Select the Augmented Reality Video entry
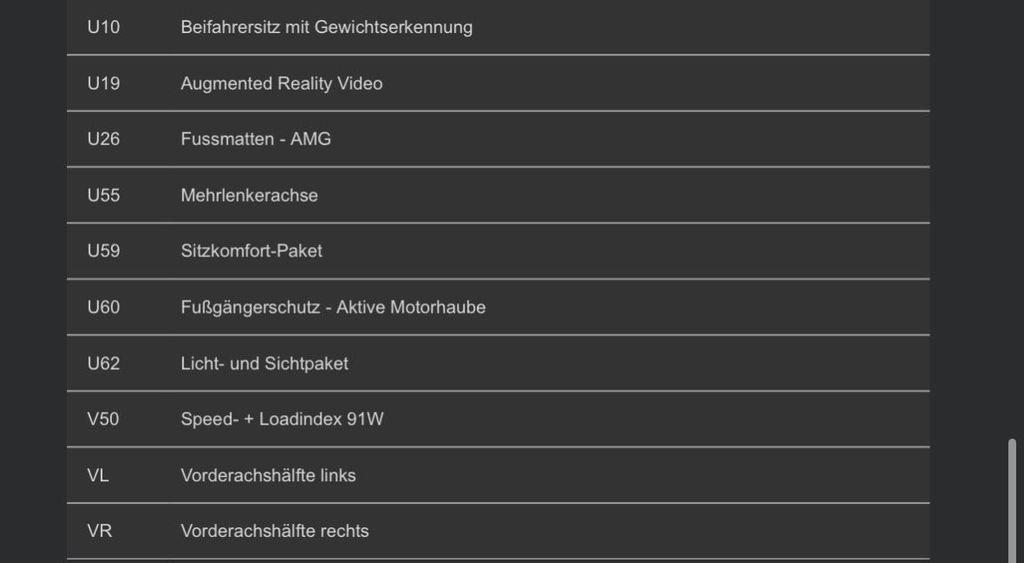This screenshot has width=1024, height=563. pyautogui.click(x=281, y=83)
